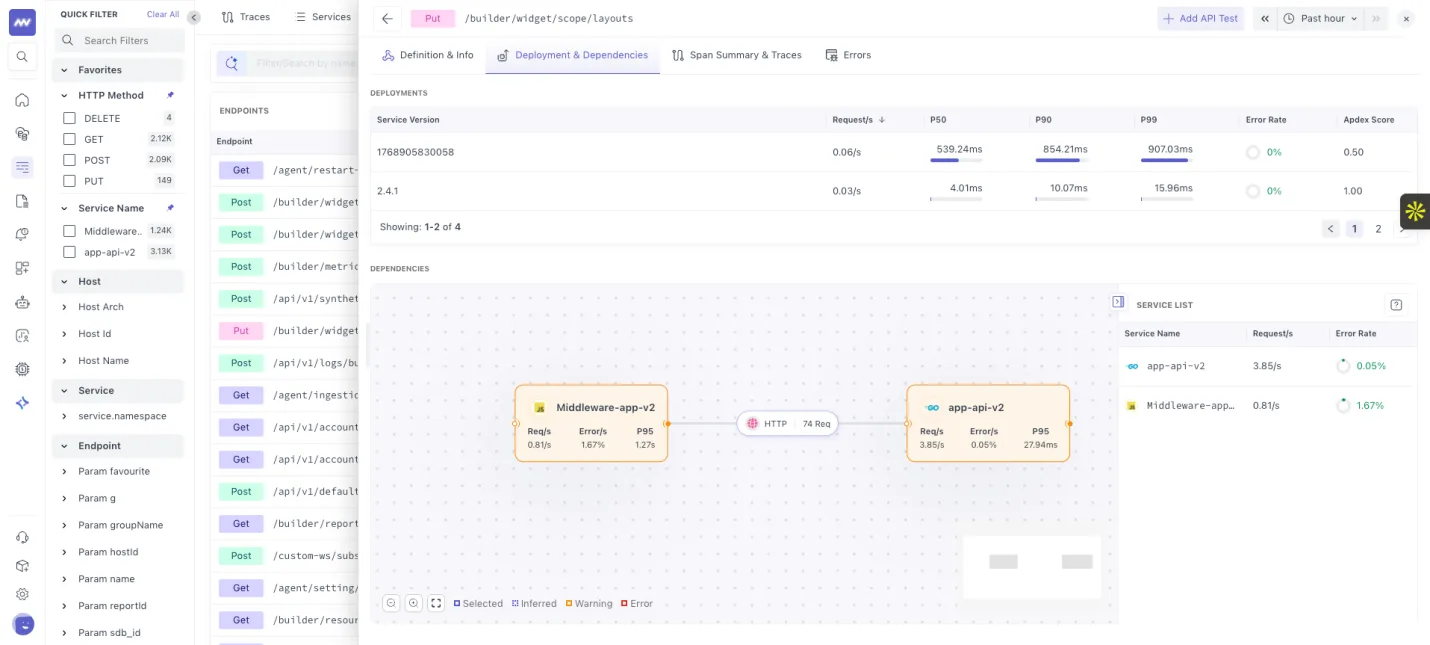The height and width of the screenshot is (645, 1430).
Task: Click Clear All in quick filter
Action: (x=163, y=15)
